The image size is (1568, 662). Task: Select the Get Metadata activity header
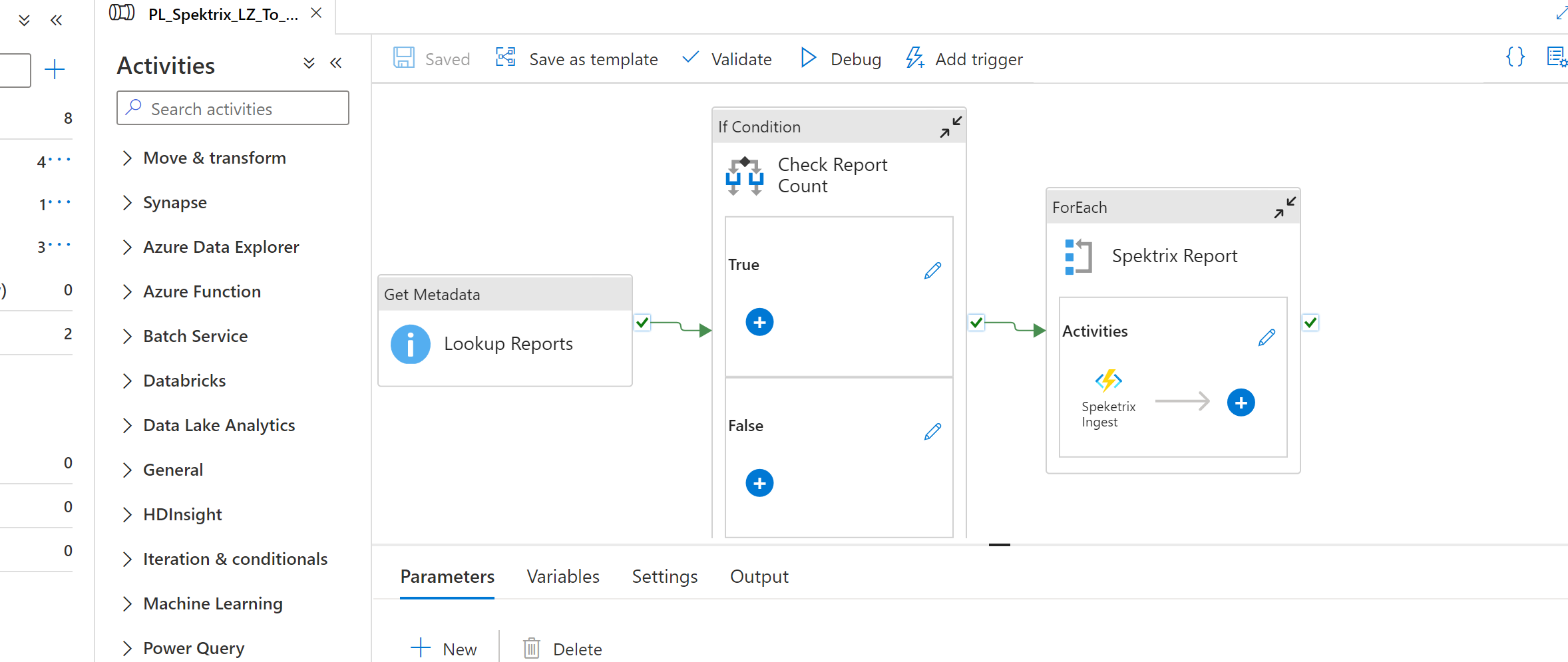(x=505, y=294)
